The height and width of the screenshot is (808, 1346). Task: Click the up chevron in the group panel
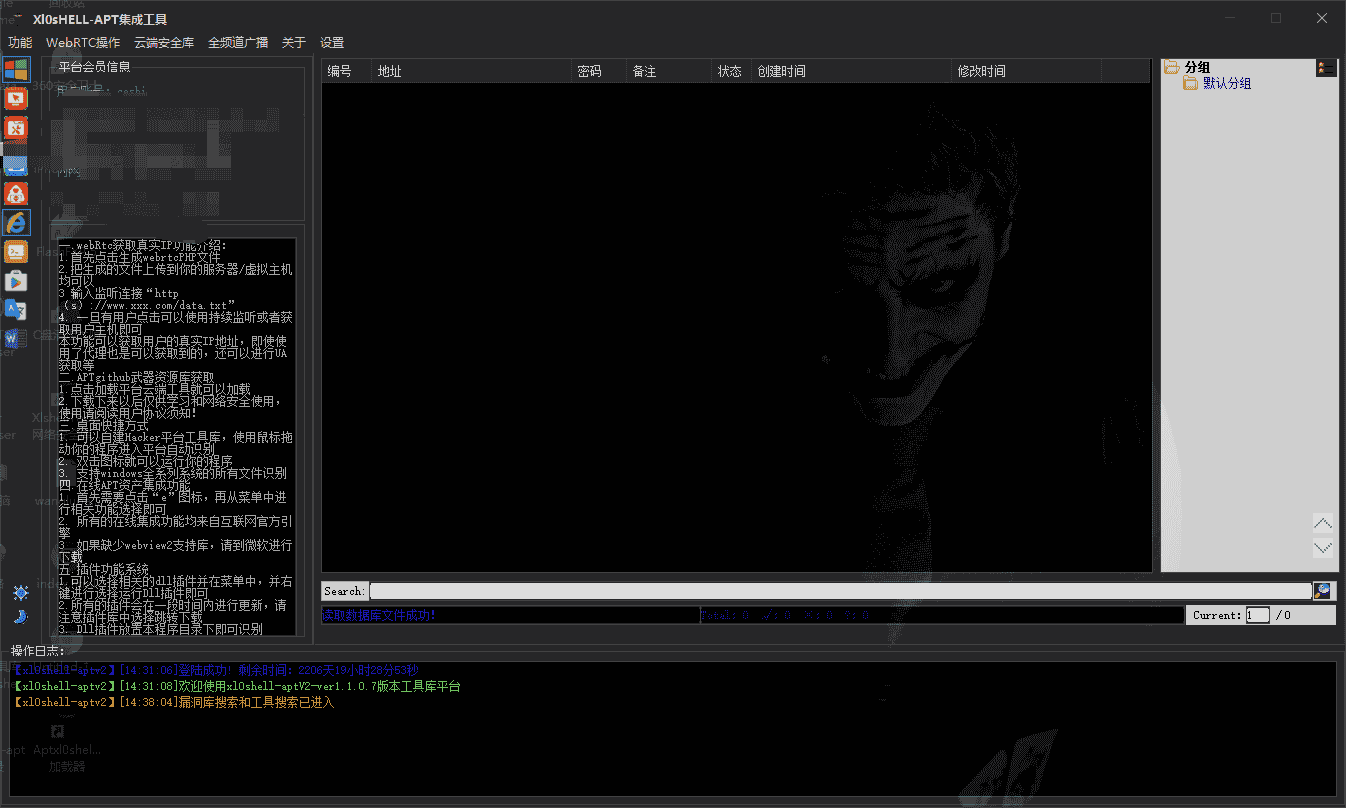coord(1323,523)
